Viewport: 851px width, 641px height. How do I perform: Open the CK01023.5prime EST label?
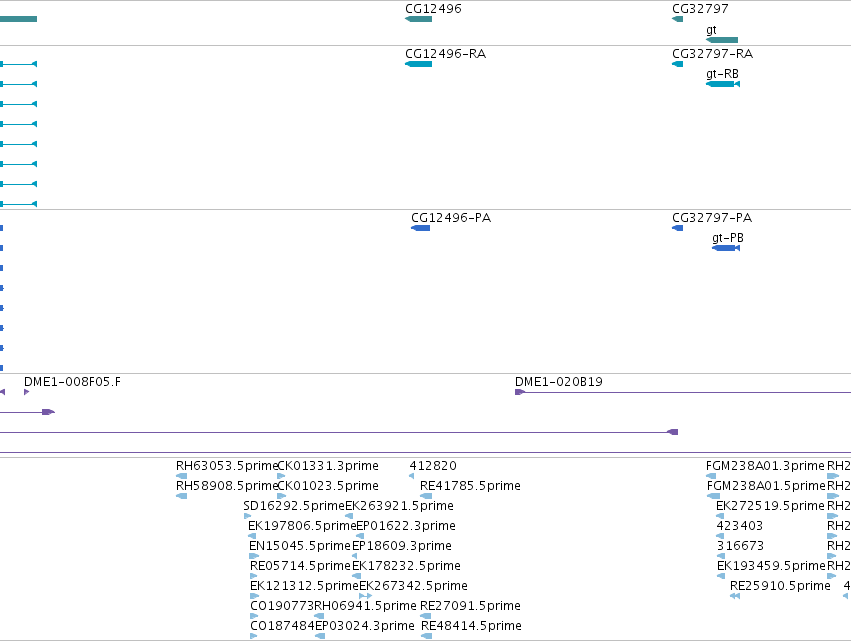click(x=328, y=486)
